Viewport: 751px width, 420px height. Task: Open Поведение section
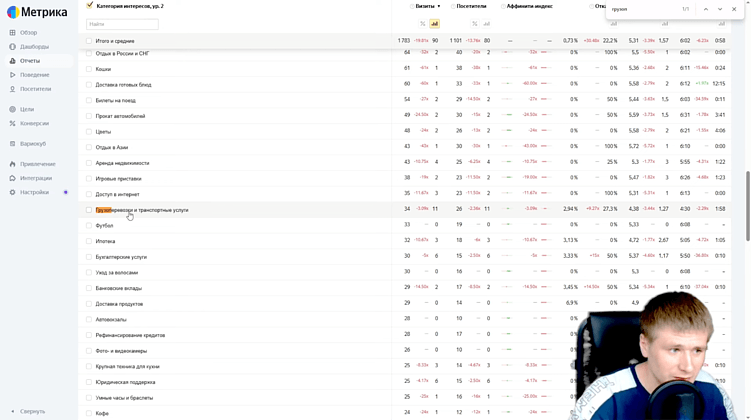click(x=34, y=75)
